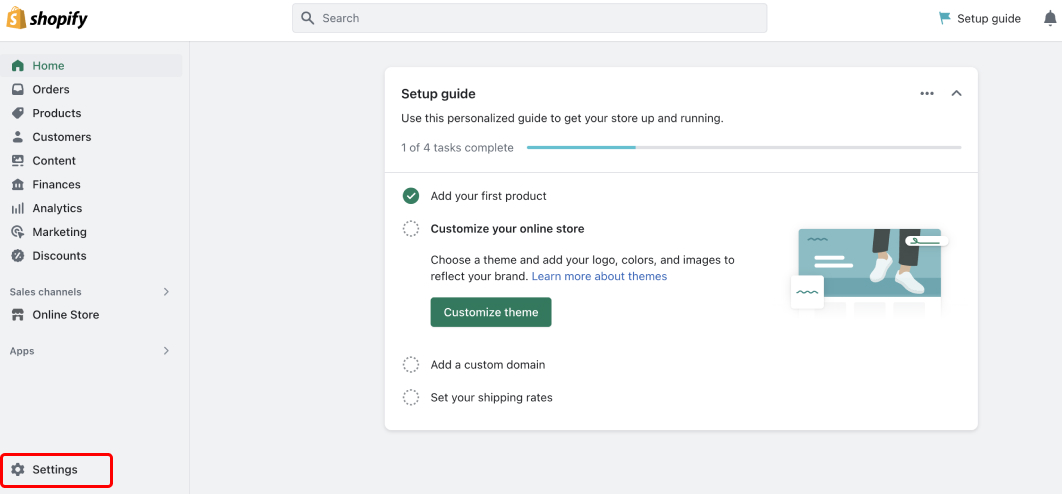
Task: Click the Setup guide flag icon
Action: tap(944, 18)
